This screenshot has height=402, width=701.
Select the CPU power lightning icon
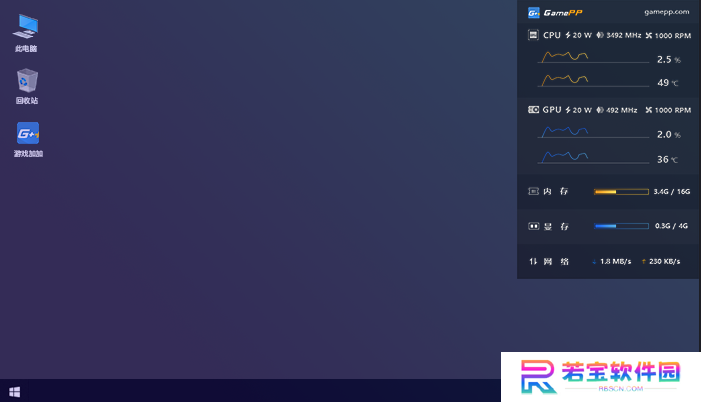(568, 35)
